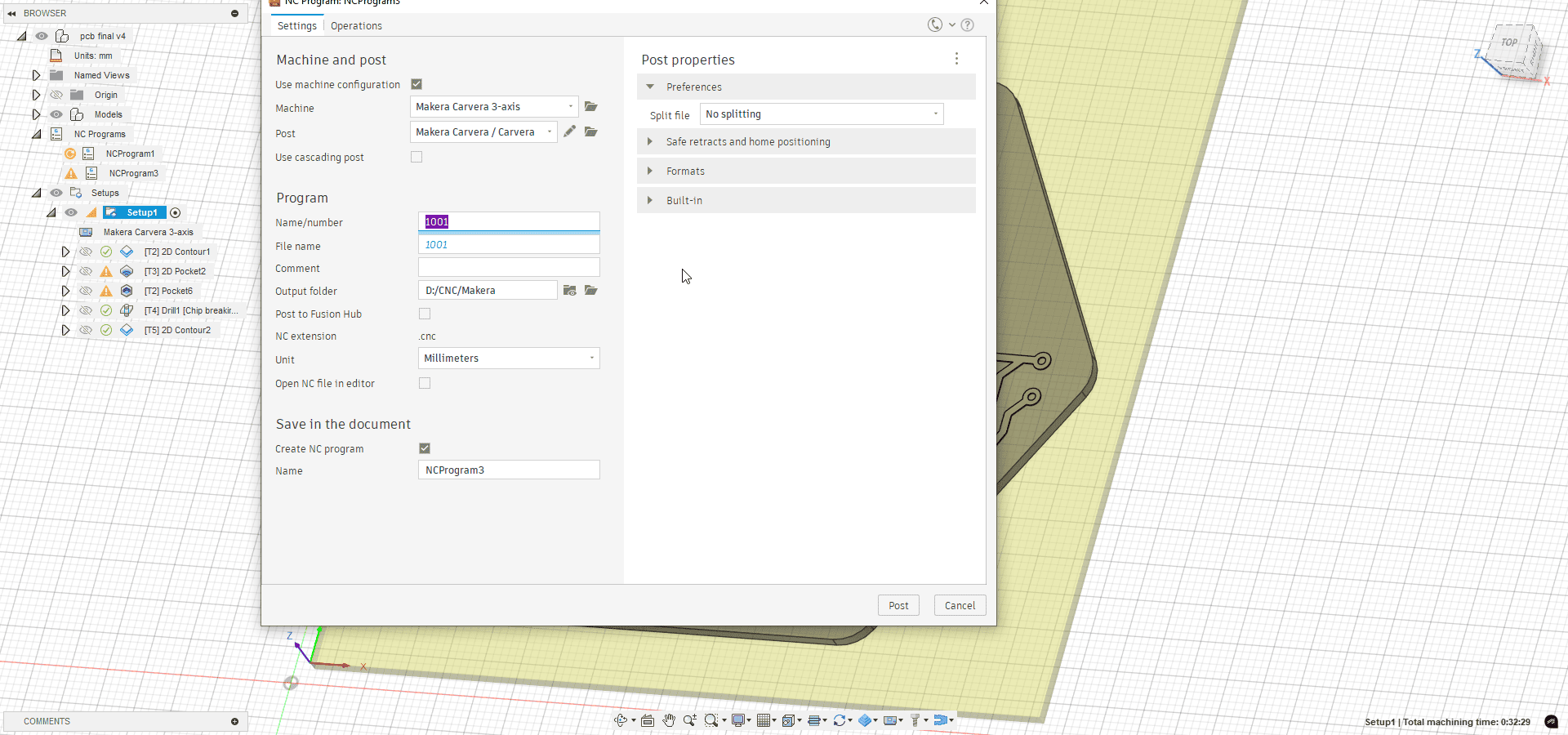Click the three-dot Post properties menu
This screenshot has height=735, width=1568.
pyautogui.click(x=956, y=59)
